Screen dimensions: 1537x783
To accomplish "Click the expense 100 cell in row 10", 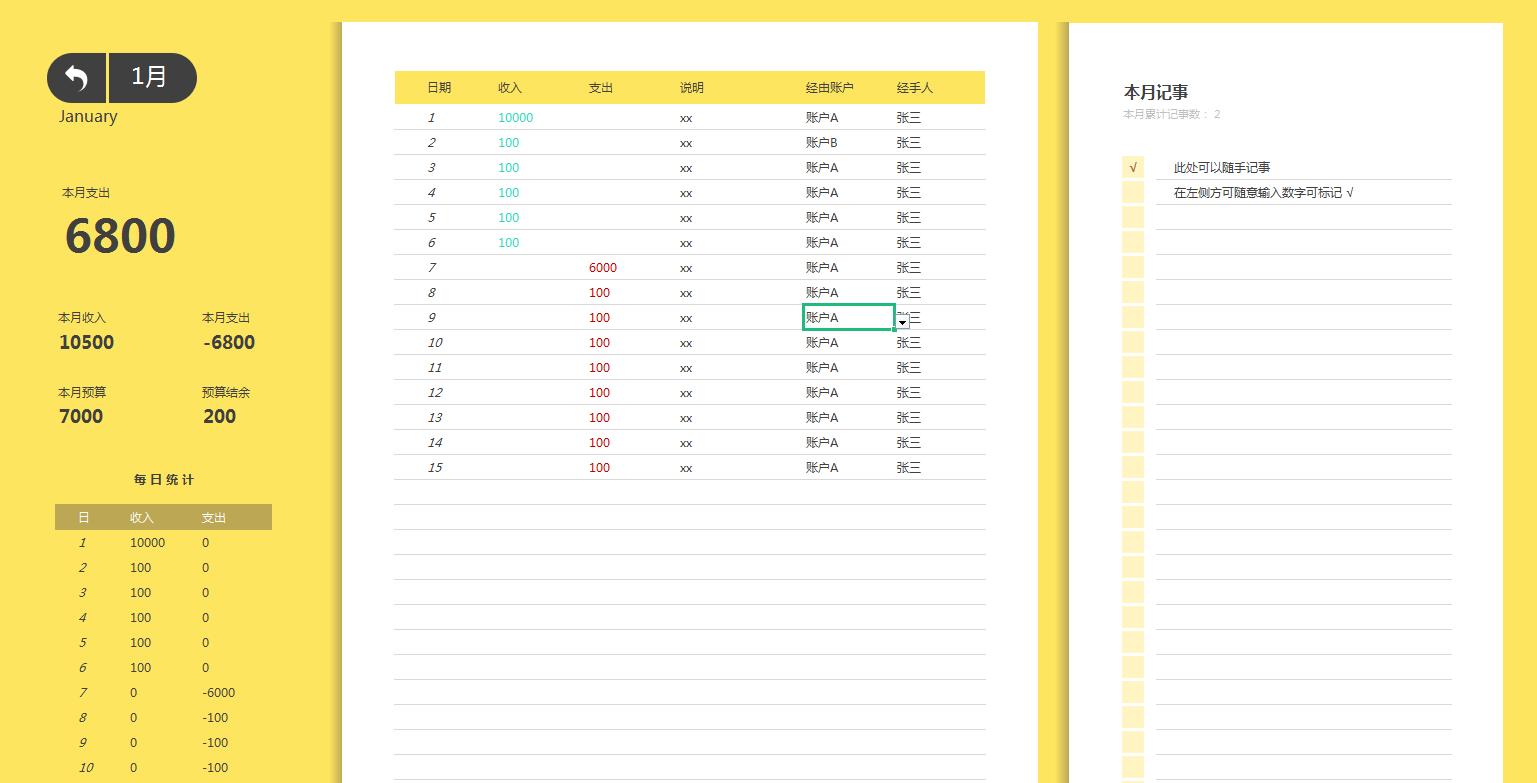I will pos(599,342).
